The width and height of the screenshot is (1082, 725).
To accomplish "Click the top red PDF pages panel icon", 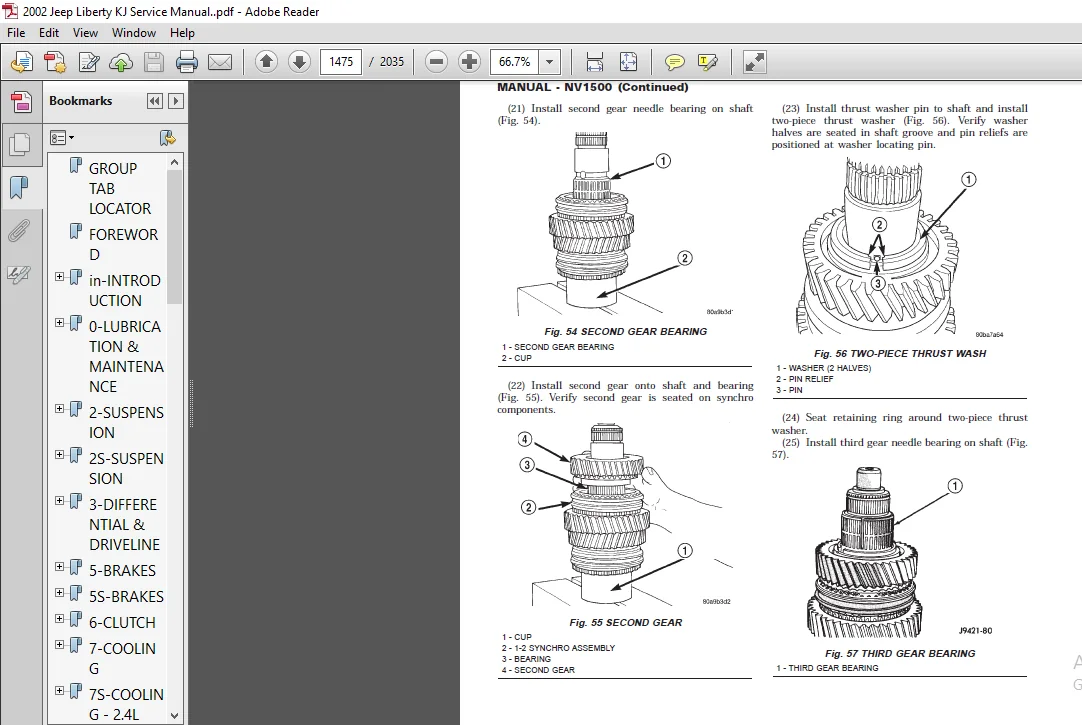I will pos(21,102).
